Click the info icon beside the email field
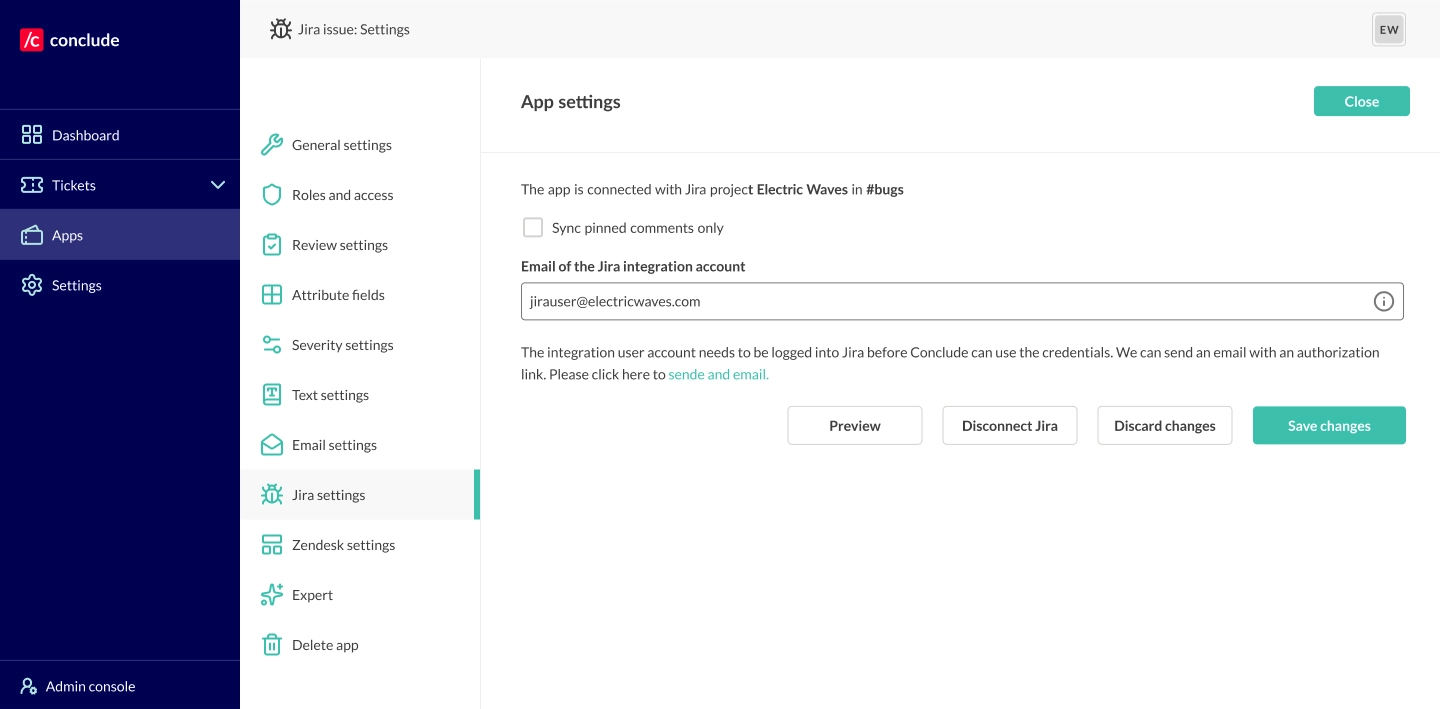 click(x=1384, y=301)
